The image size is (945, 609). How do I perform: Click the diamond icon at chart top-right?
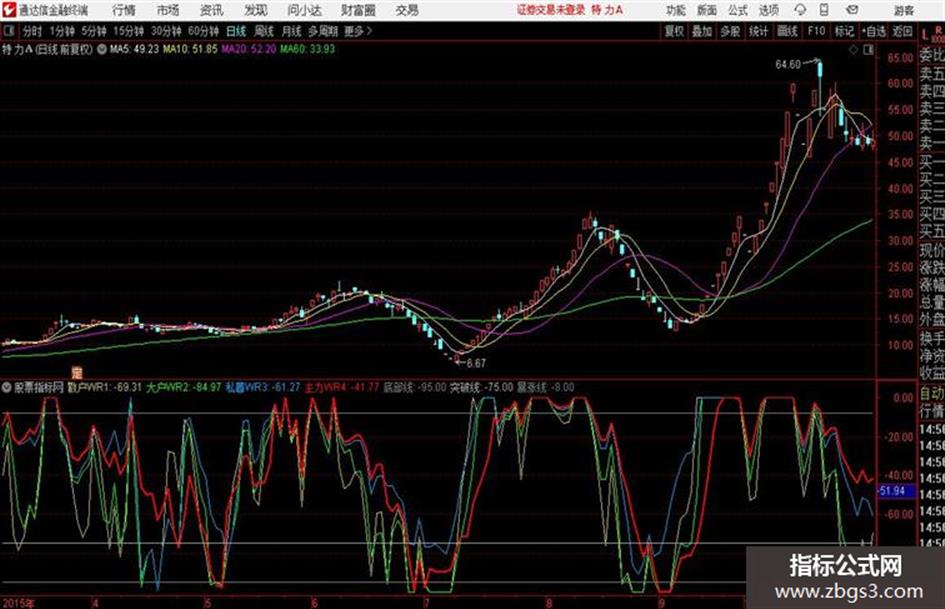(853, 49)
